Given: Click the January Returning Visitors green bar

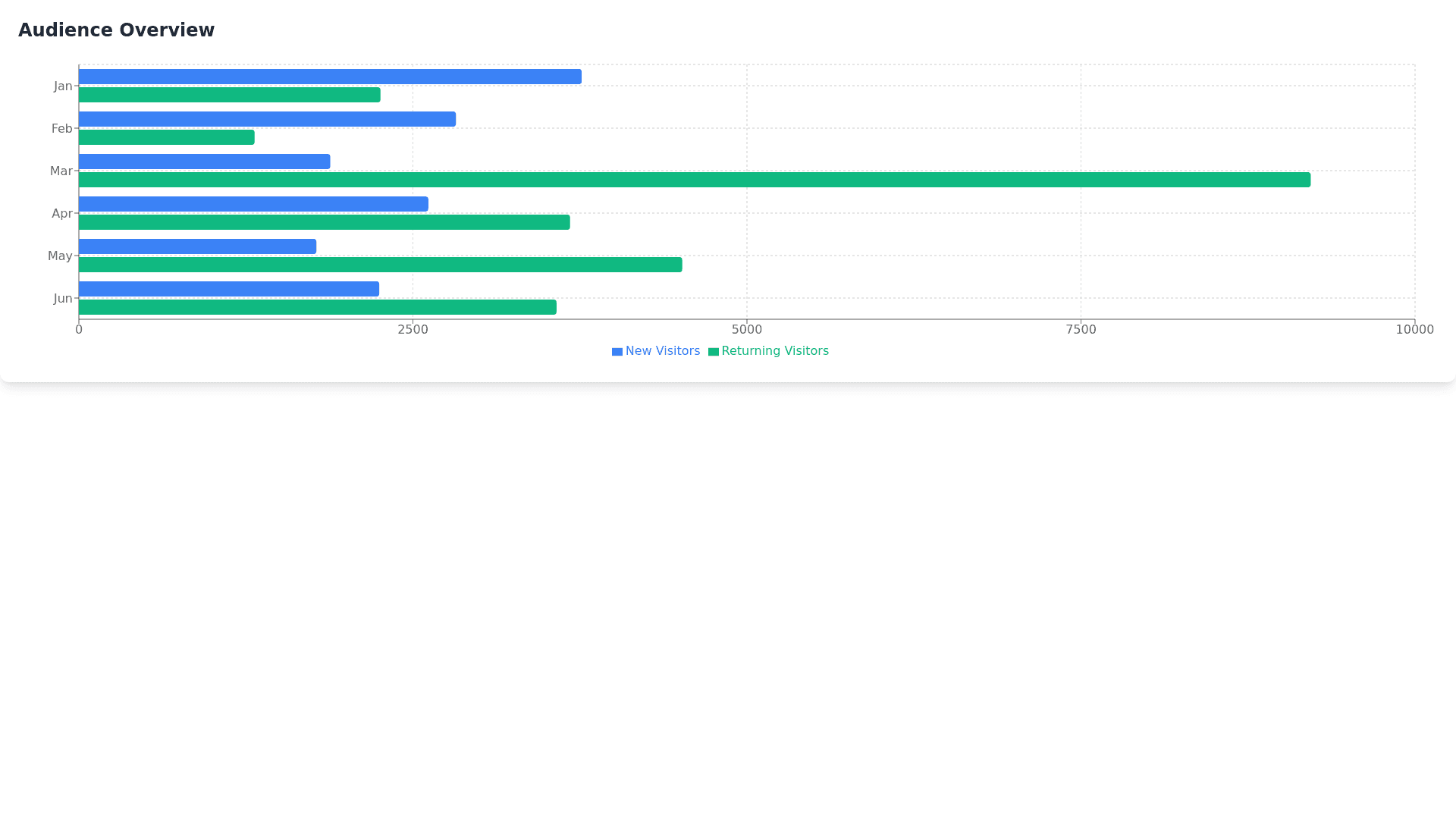Looking at the screenshot, I should click(x=229, y=95).
